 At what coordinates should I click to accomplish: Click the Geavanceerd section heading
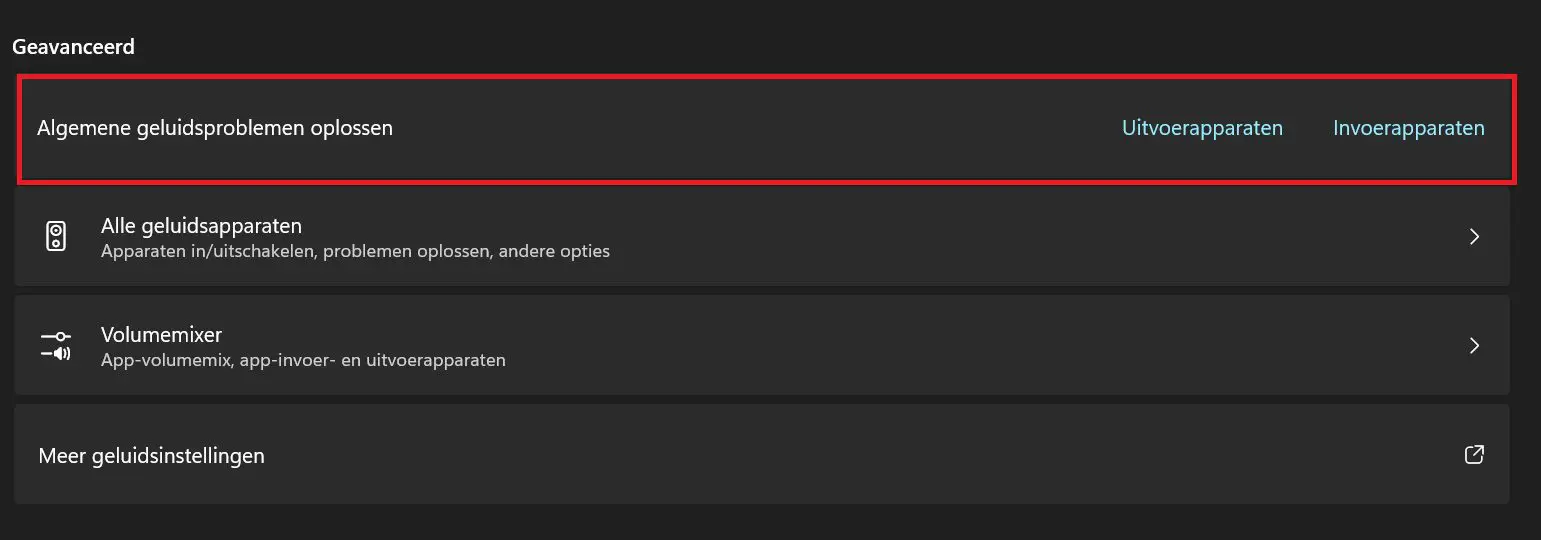[x=73, y=46]
